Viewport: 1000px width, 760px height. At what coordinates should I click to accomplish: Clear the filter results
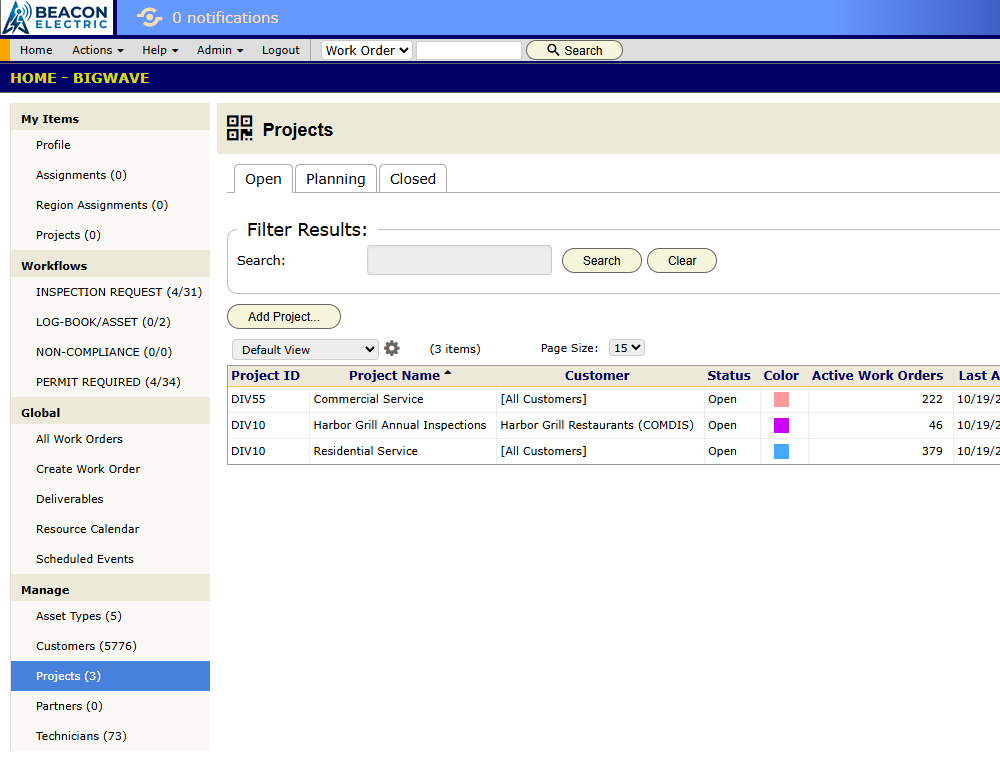tap(682, 260)
